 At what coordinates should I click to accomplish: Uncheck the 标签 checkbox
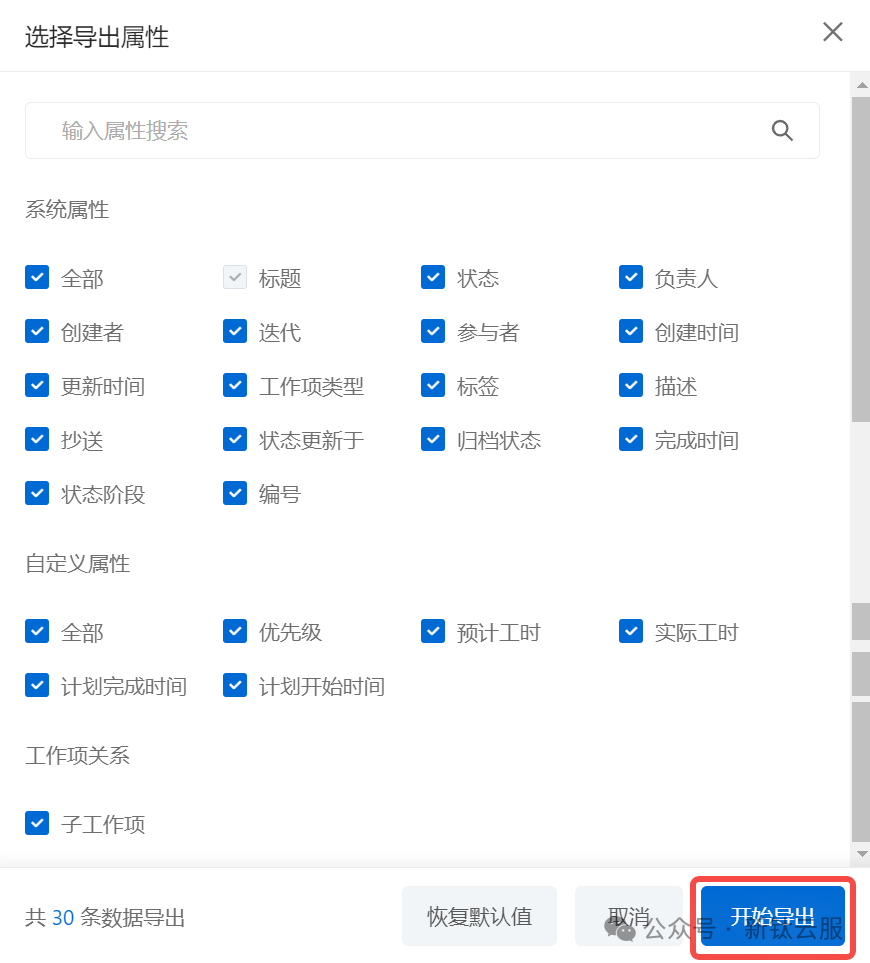[433, 386]
